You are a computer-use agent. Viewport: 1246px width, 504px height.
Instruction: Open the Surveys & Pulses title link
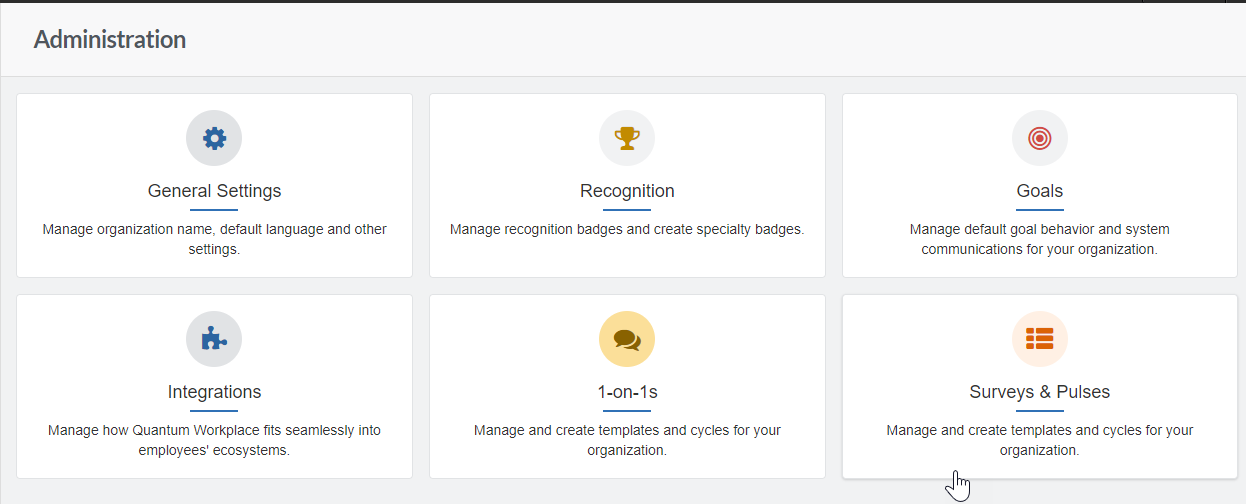pyautogui.click(x=1040, y=392)
